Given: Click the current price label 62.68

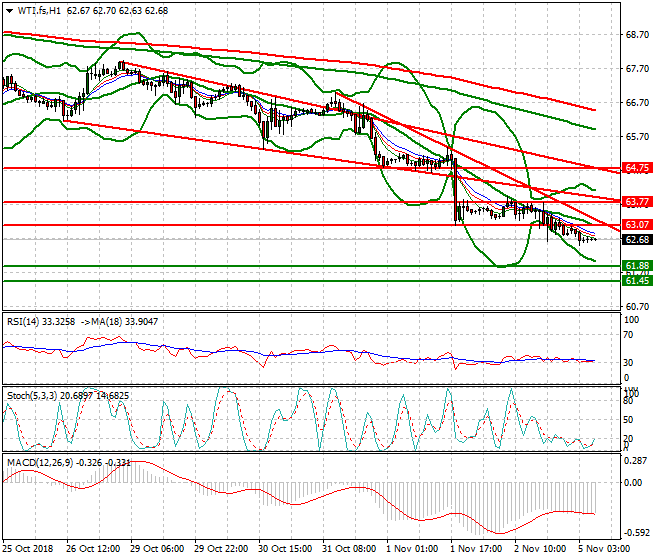Looking at the screenshot, I should (637, 240).
